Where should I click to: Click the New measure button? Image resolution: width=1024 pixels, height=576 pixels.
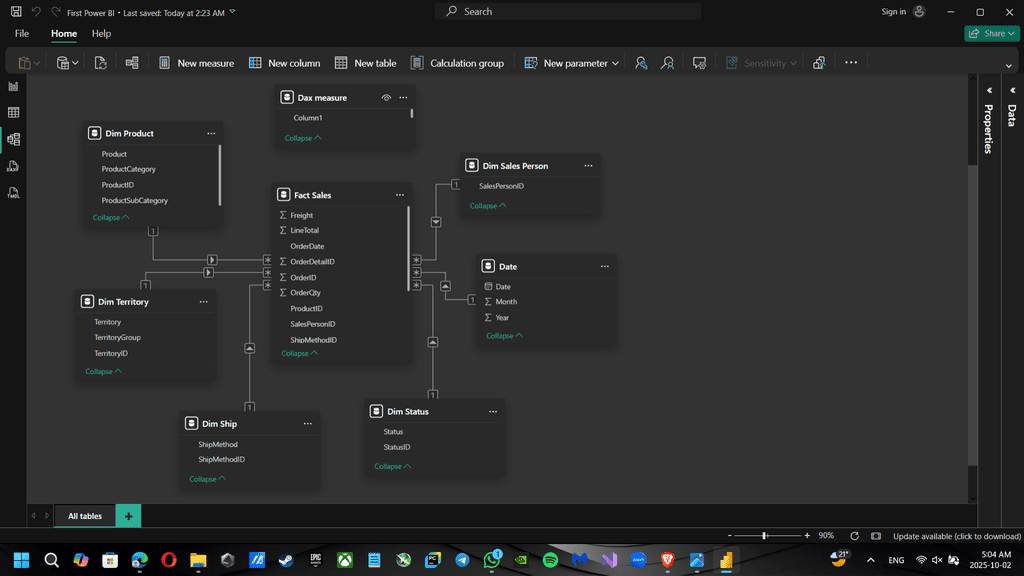click(x=196, y=63)
